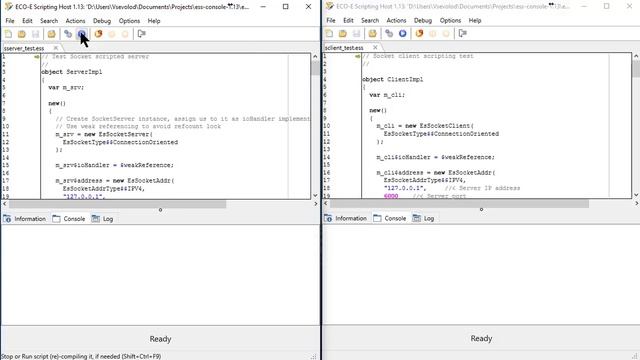Click Save icon in server window toolbar
640x360 pixels.
point(36,34)
